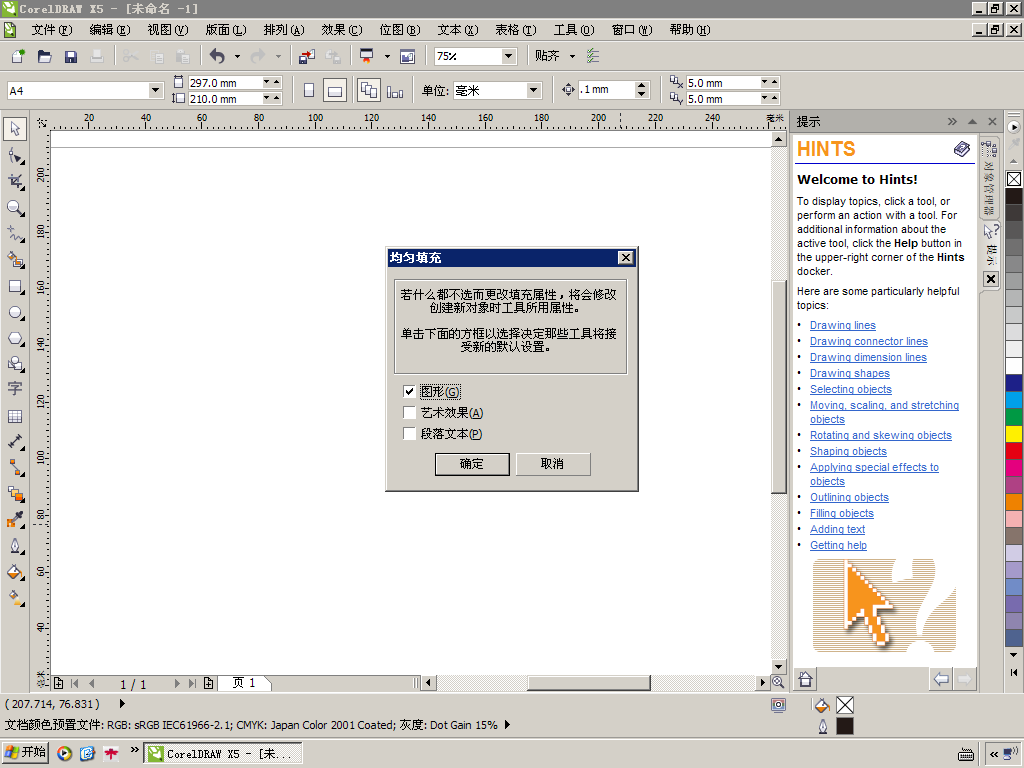Select the Zoom tool in the toolbox
This screenshot has height=768, width=1024.
click(15, 208)
